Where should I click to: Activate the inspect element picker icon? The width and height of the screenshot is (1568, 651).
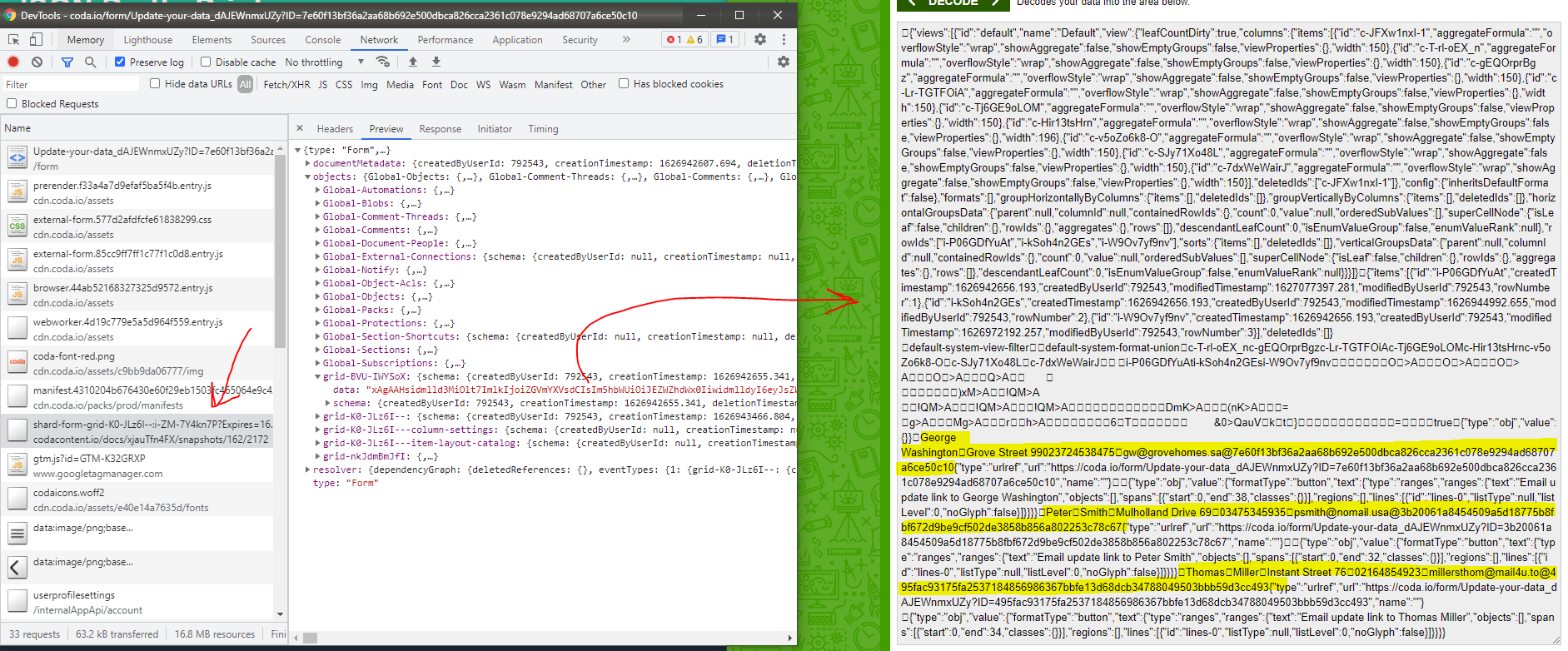14,39
